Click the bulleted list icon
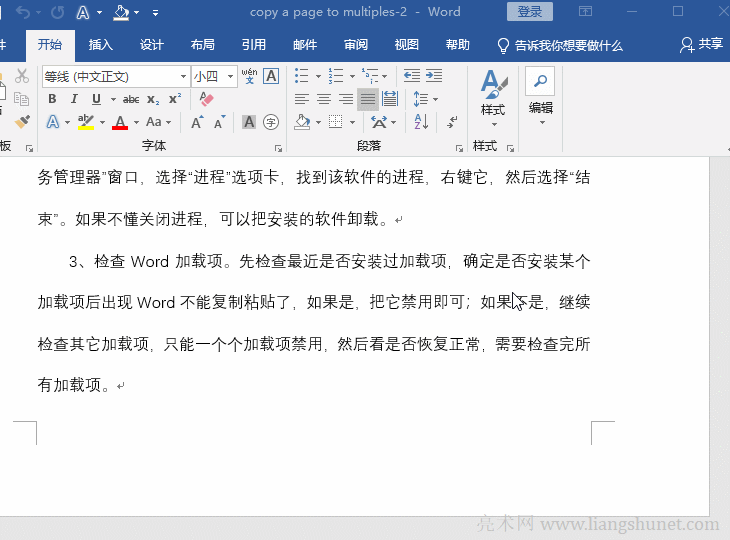The image size is (730, 540). [302, 75]
